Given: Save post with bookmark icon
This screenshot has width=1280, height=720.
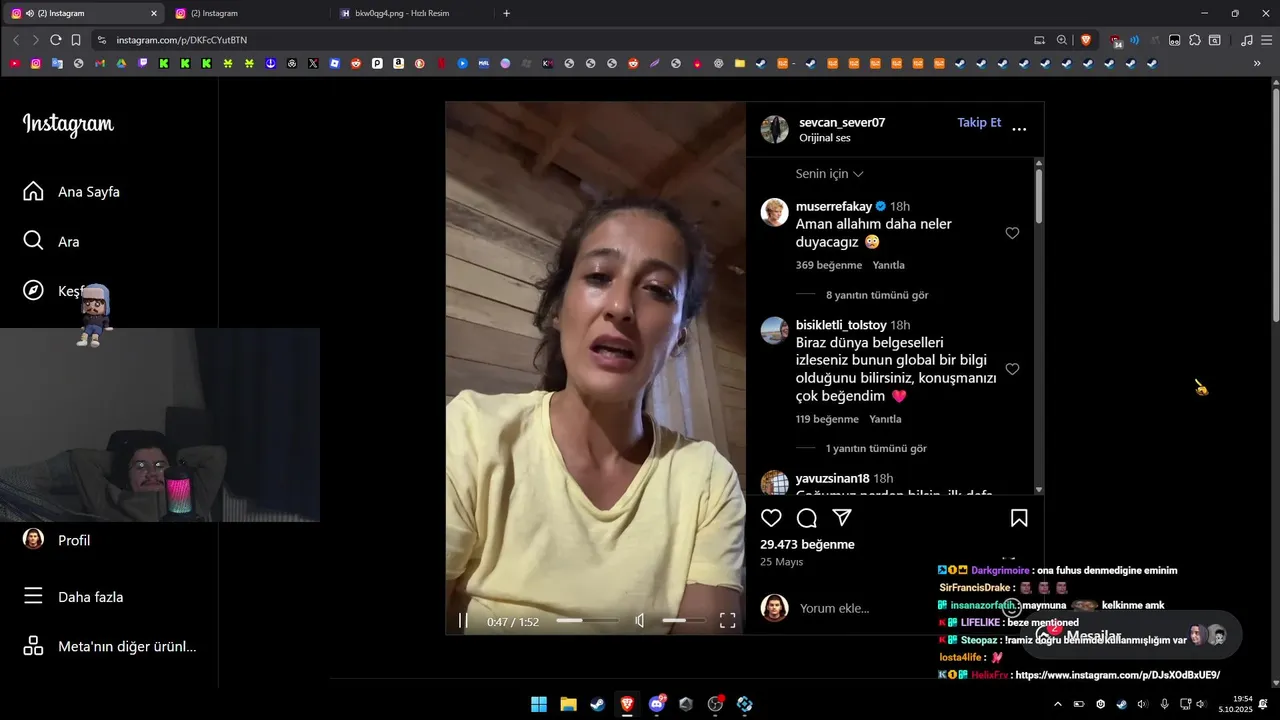Looking at the screenshot, I should [x=1019, y=518].
